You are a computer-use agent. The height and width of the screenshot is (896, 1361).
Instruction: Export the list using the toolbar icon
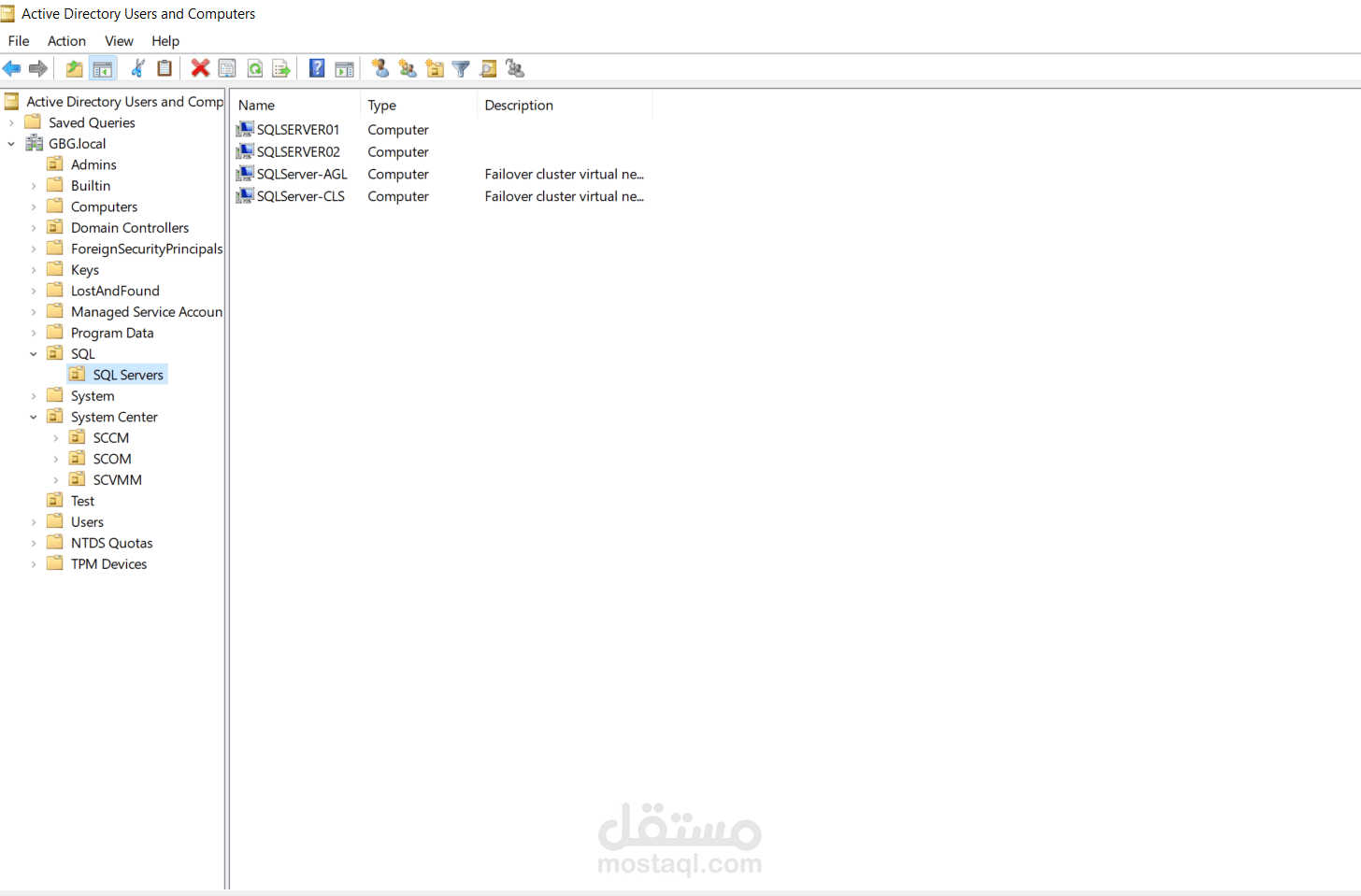pos(281,68)
